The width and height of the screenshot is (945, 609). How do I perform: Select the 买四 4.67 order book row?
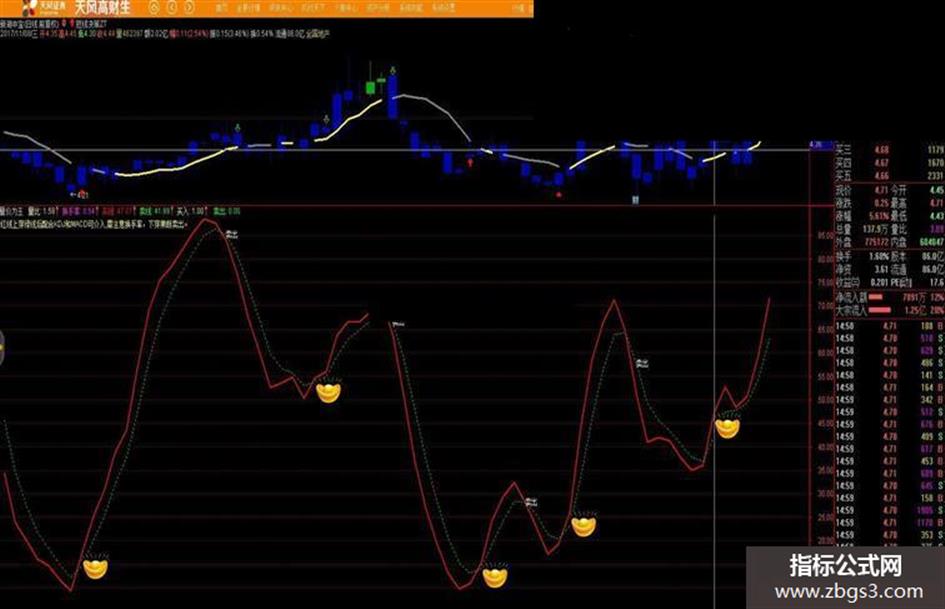click(x=890, y=163)
